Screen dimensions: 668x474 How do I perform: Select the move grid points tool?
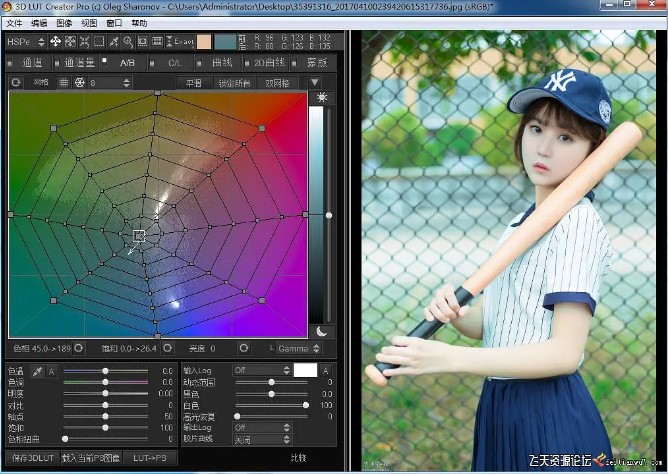click(x=55, y=41)
